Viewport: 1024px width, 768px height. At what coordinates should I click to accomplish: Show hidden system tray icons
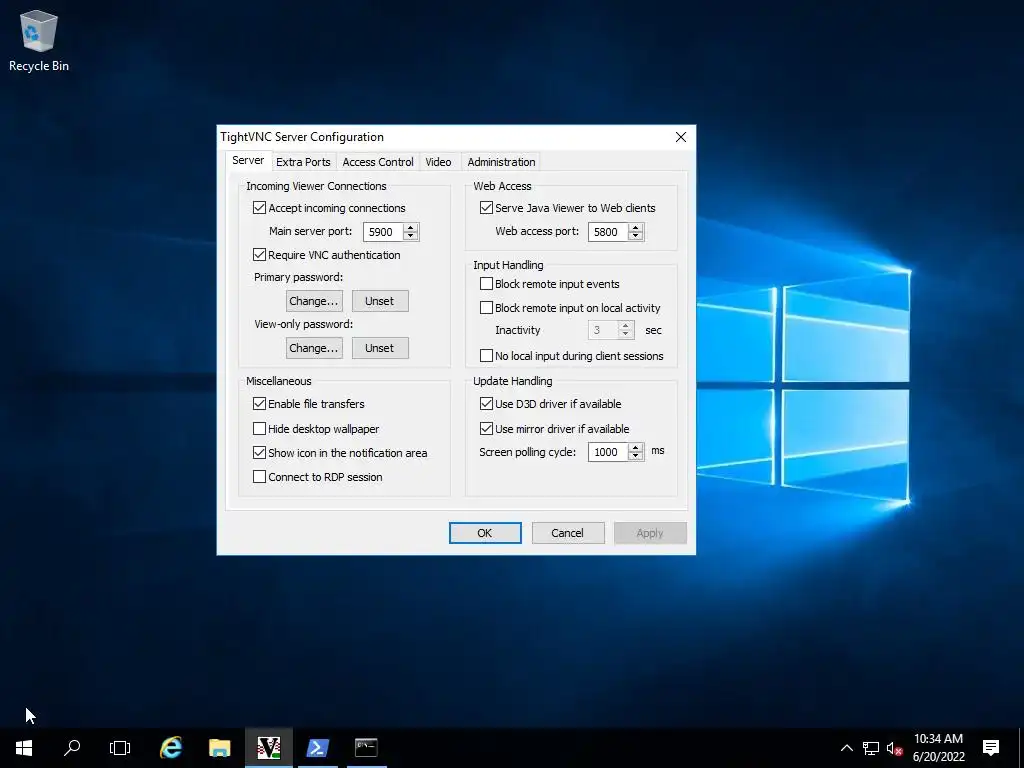846,748
